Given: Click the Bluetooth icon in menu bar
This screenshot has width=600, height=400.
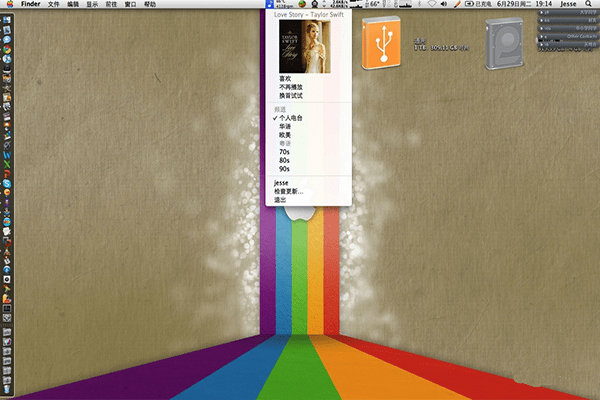Looking at the screenshot, I should click(419, 4).
